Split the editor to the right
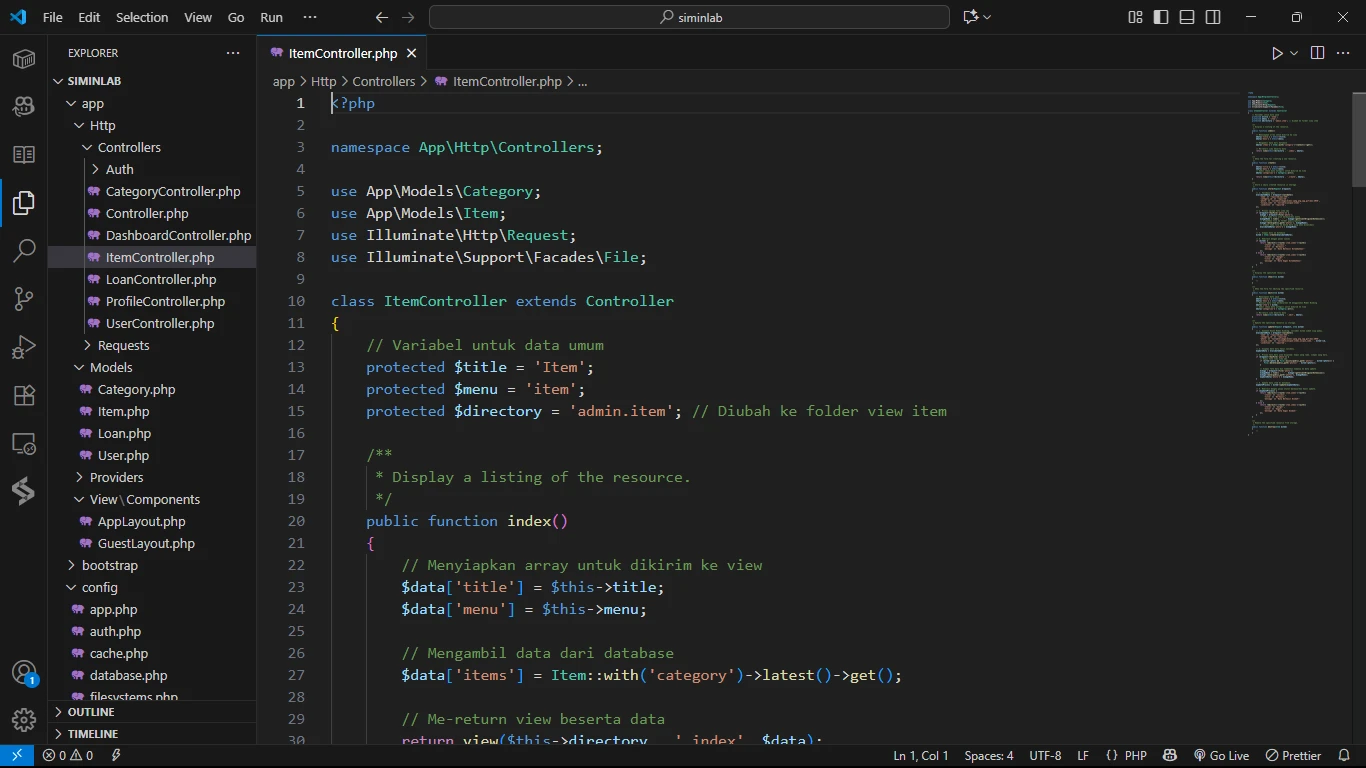This screenshot has width=1366, height=768. [1317, 53]
